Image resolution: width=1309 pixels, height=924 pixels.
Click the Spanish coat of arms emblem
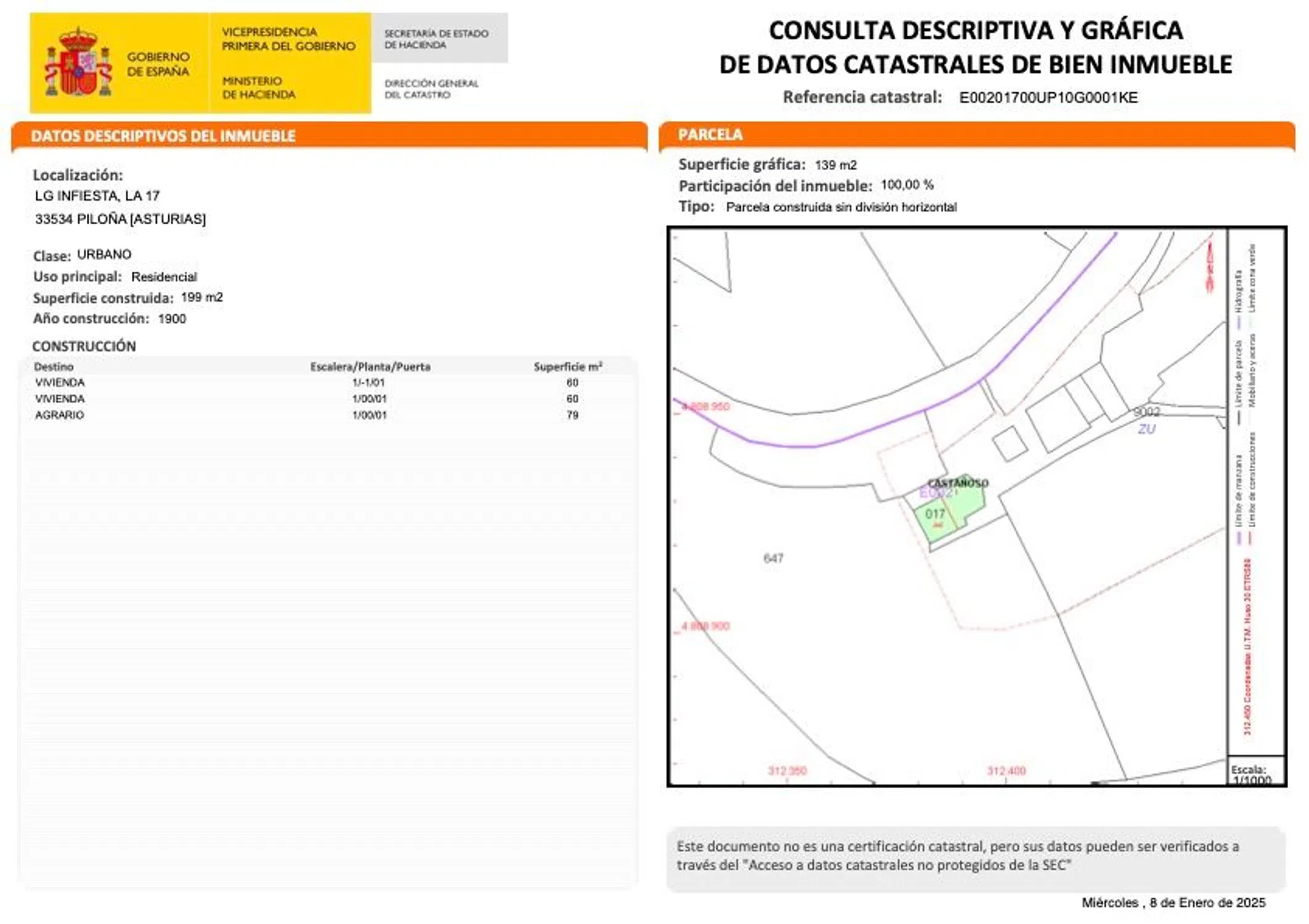78,63
